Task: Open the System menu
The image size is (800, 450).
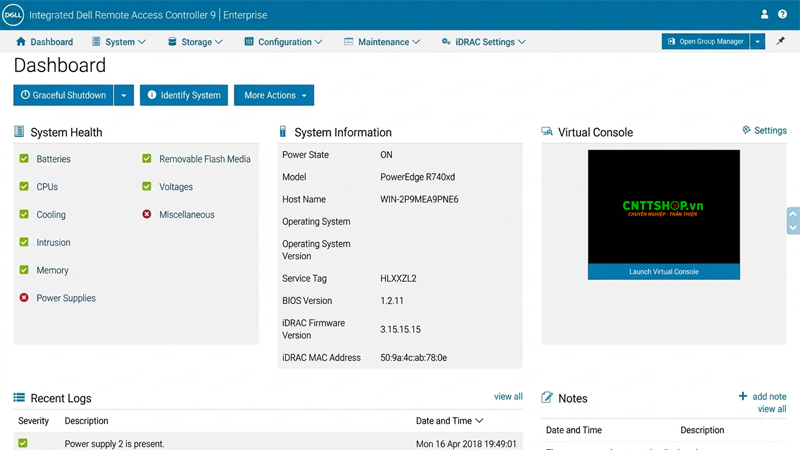Action: [119, 42]
